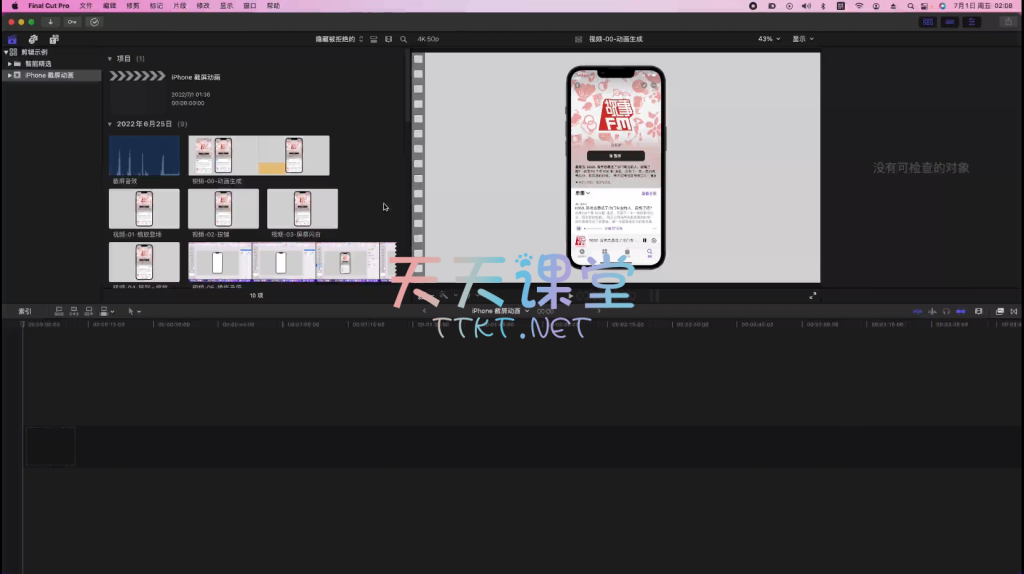Open the 修改 menu

pos(203,5)
